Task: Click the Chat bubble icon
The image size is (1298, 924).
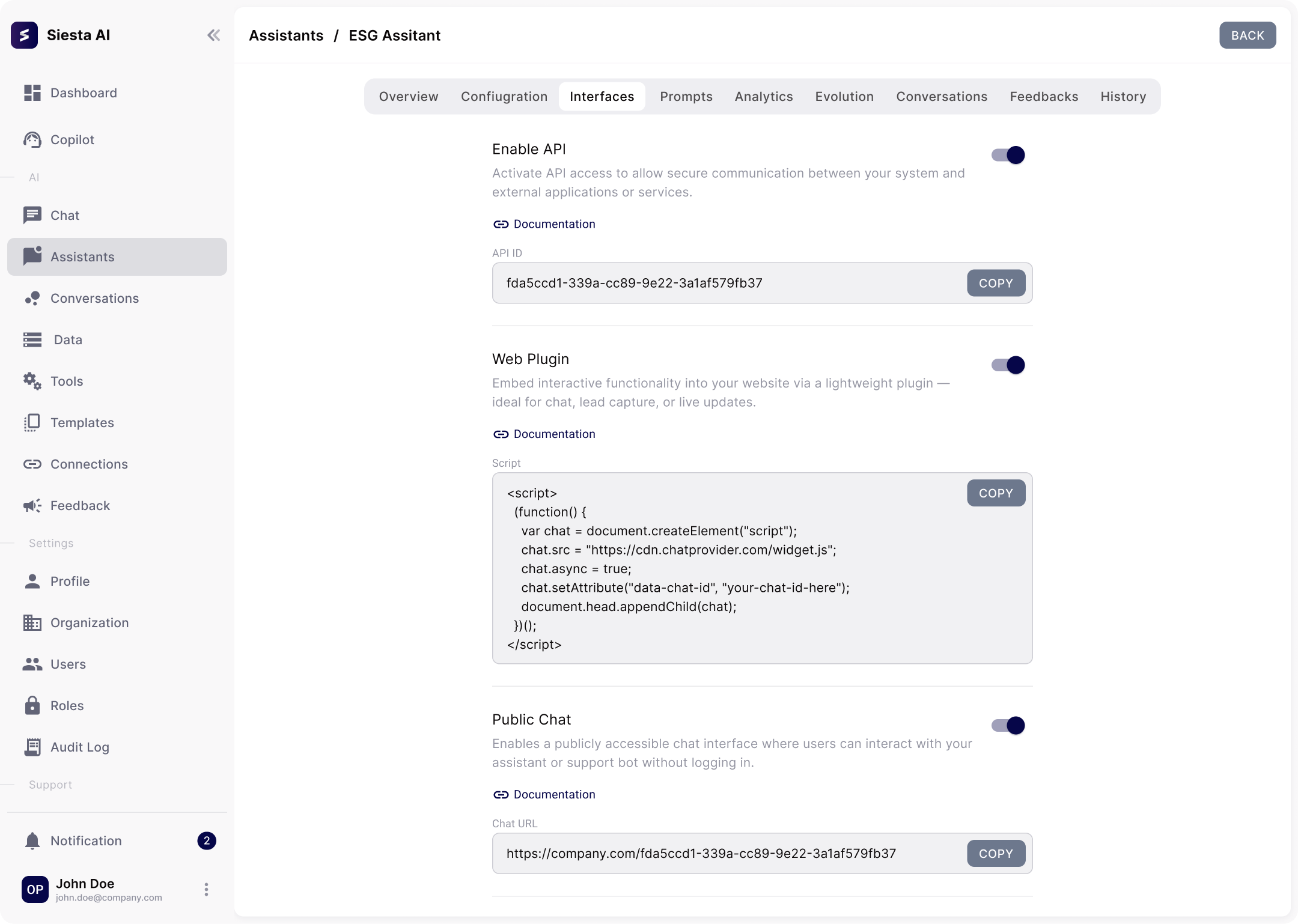Action: coord(32,215)
